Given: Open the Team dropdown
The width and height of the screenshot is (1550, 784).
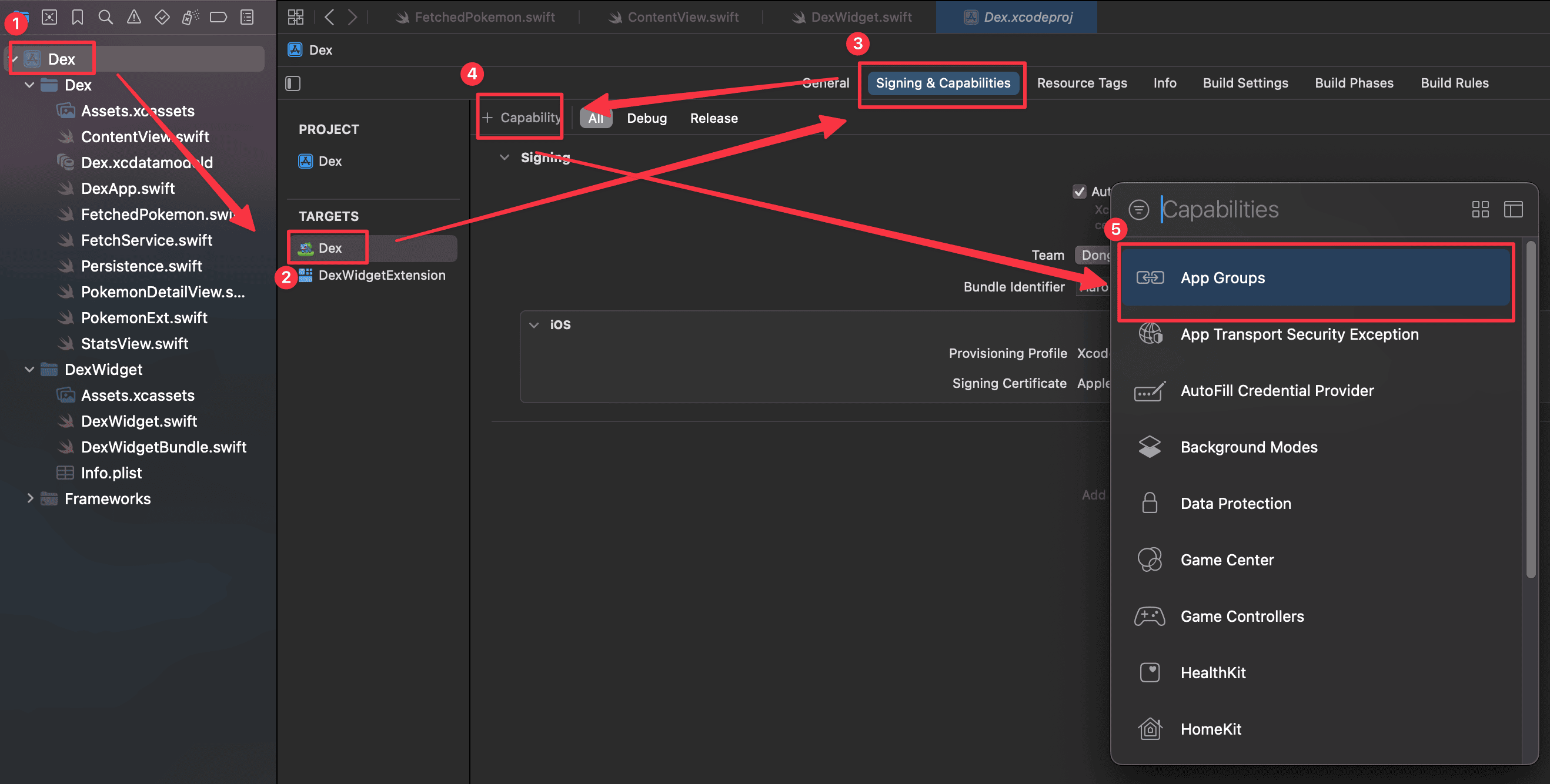Looking at the screenshot, I should 1093,255.
